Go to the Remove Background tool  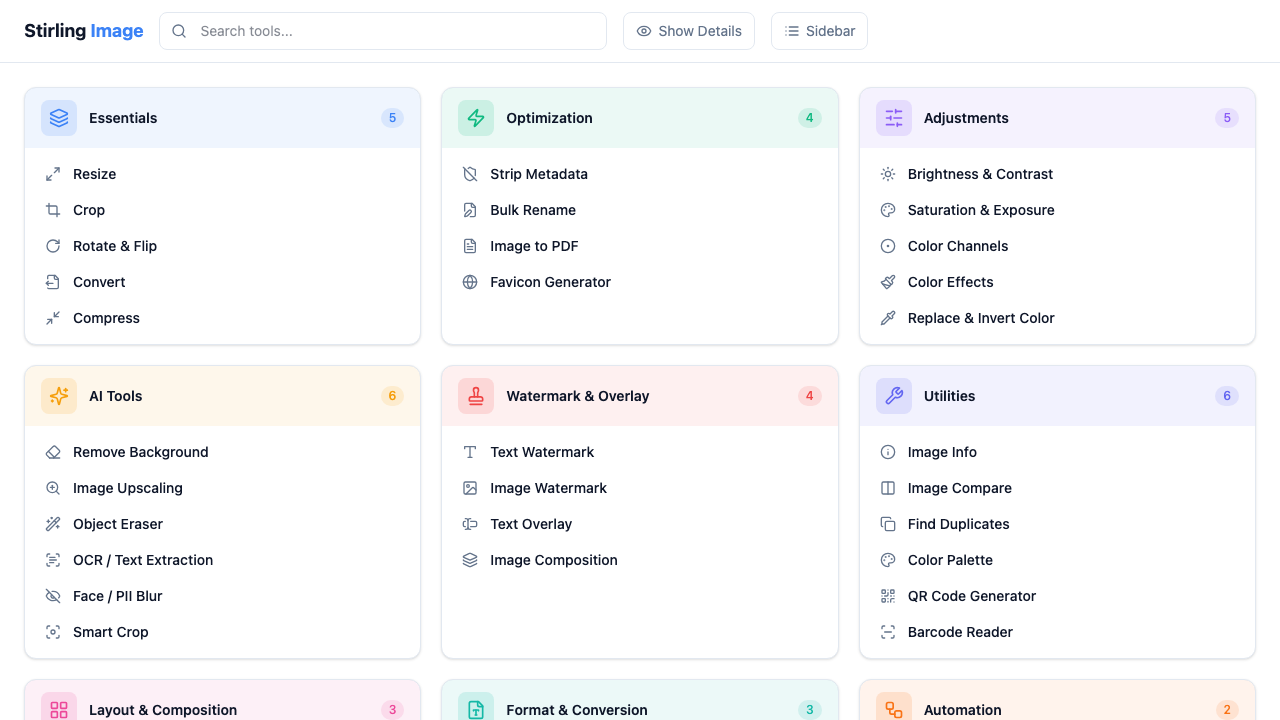pyautogui.click(x=222, y=452)
